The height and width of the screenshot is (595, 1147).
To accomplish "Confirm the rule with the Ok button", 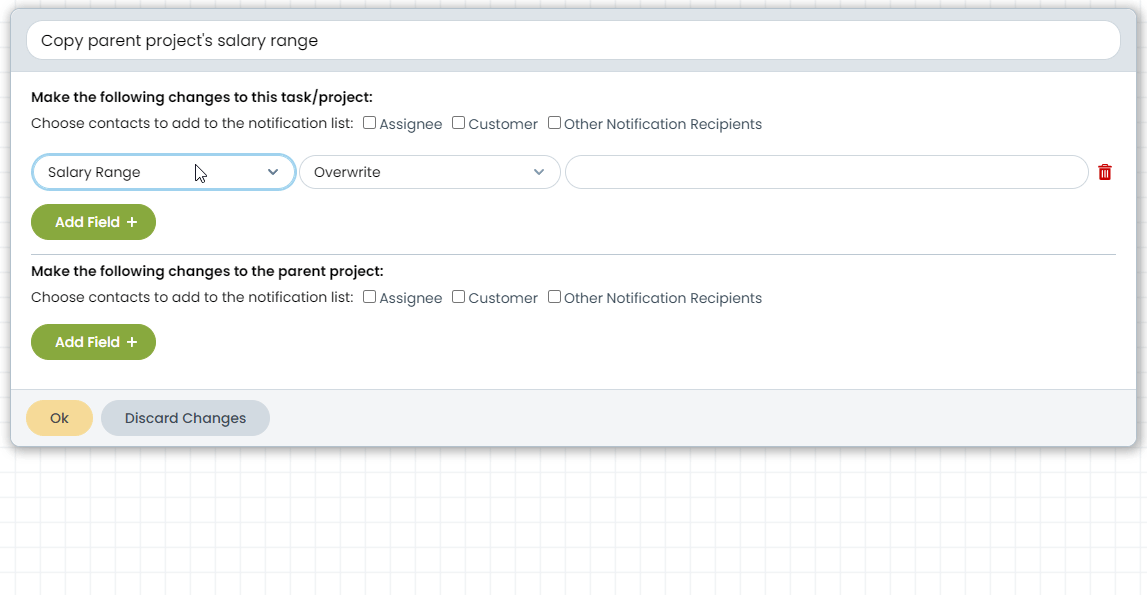I will 59,418.
